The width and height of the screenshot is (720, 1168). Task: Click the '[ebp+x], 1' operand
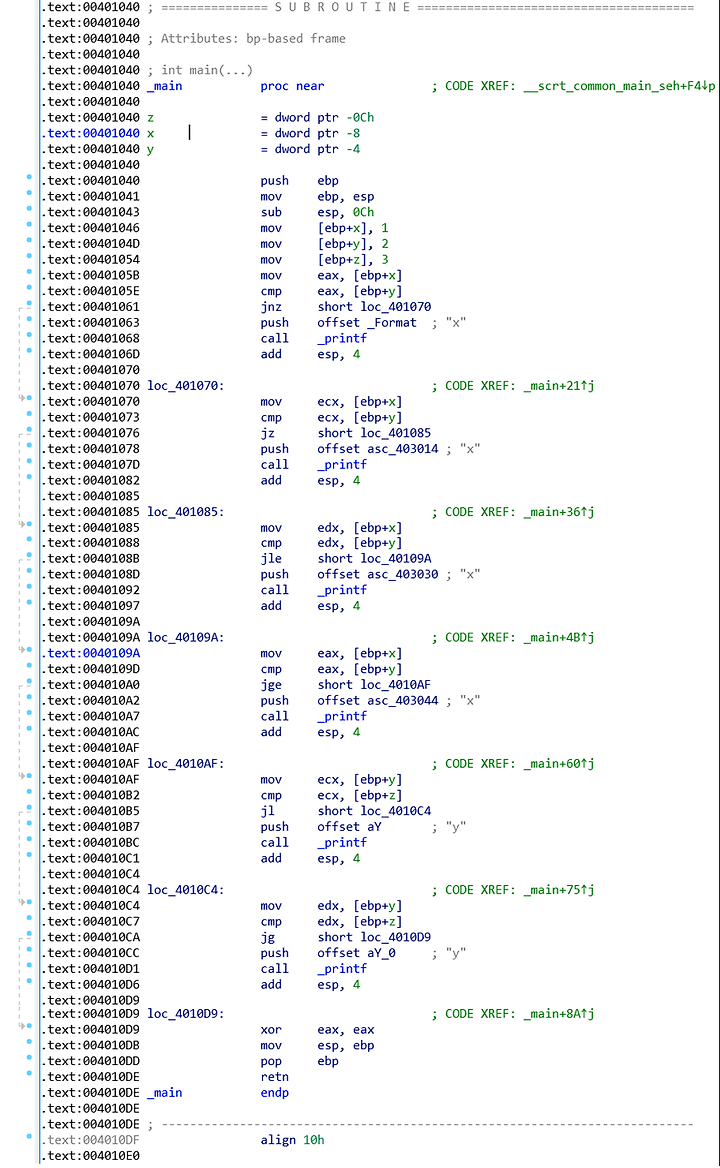coord(353,228)
